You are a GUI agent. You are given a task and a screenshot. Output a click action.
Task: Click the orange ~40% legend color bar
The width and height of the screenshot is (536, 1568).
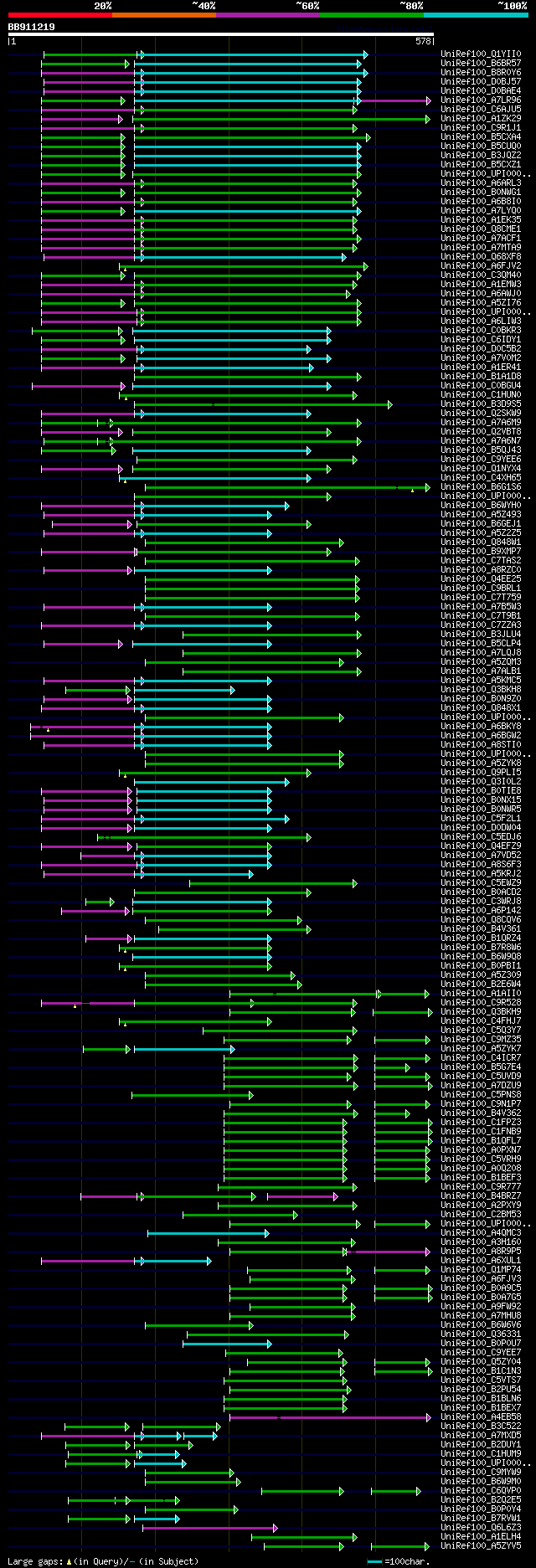(164, 14)
